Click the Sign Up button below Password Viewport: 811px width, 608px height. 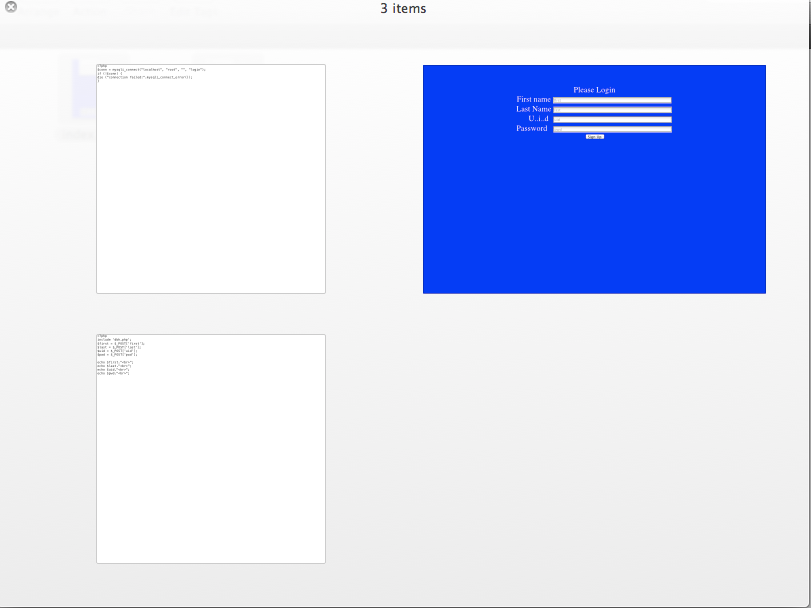(595, 136)
